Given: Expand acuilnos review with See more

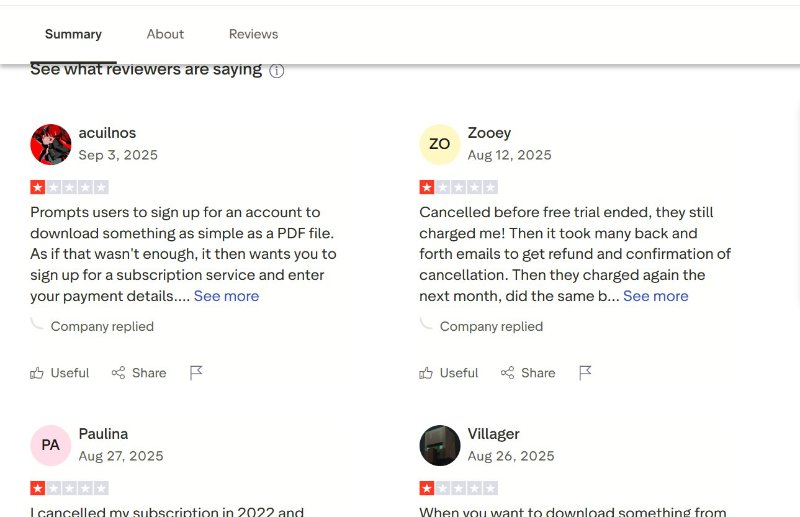Looking at the screenshot, I should pos(227,296).
